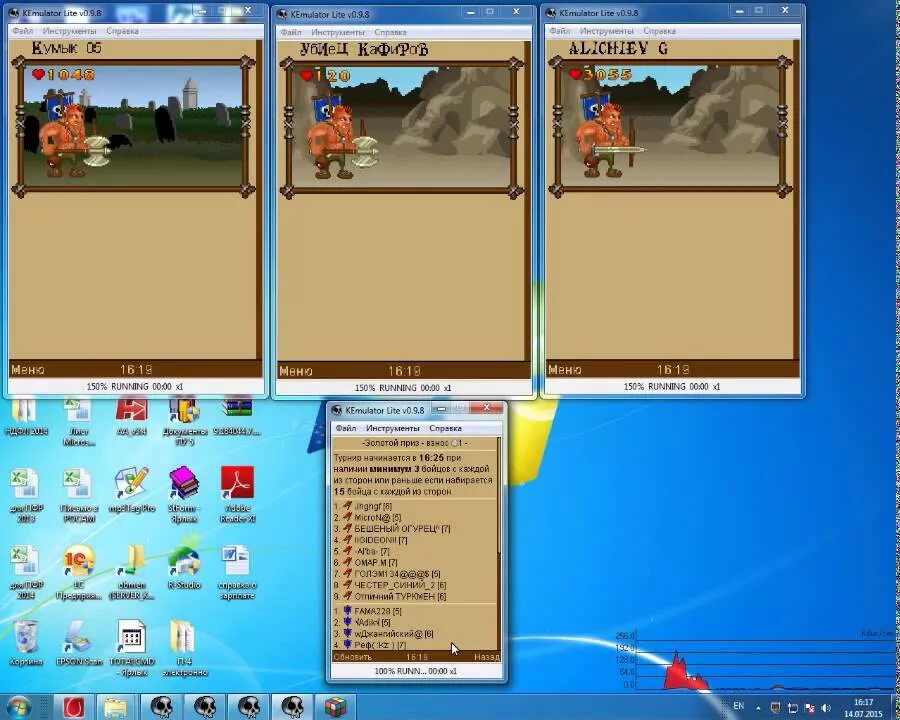Open Справка menu in Кумык 05 window

pos(122,31)
